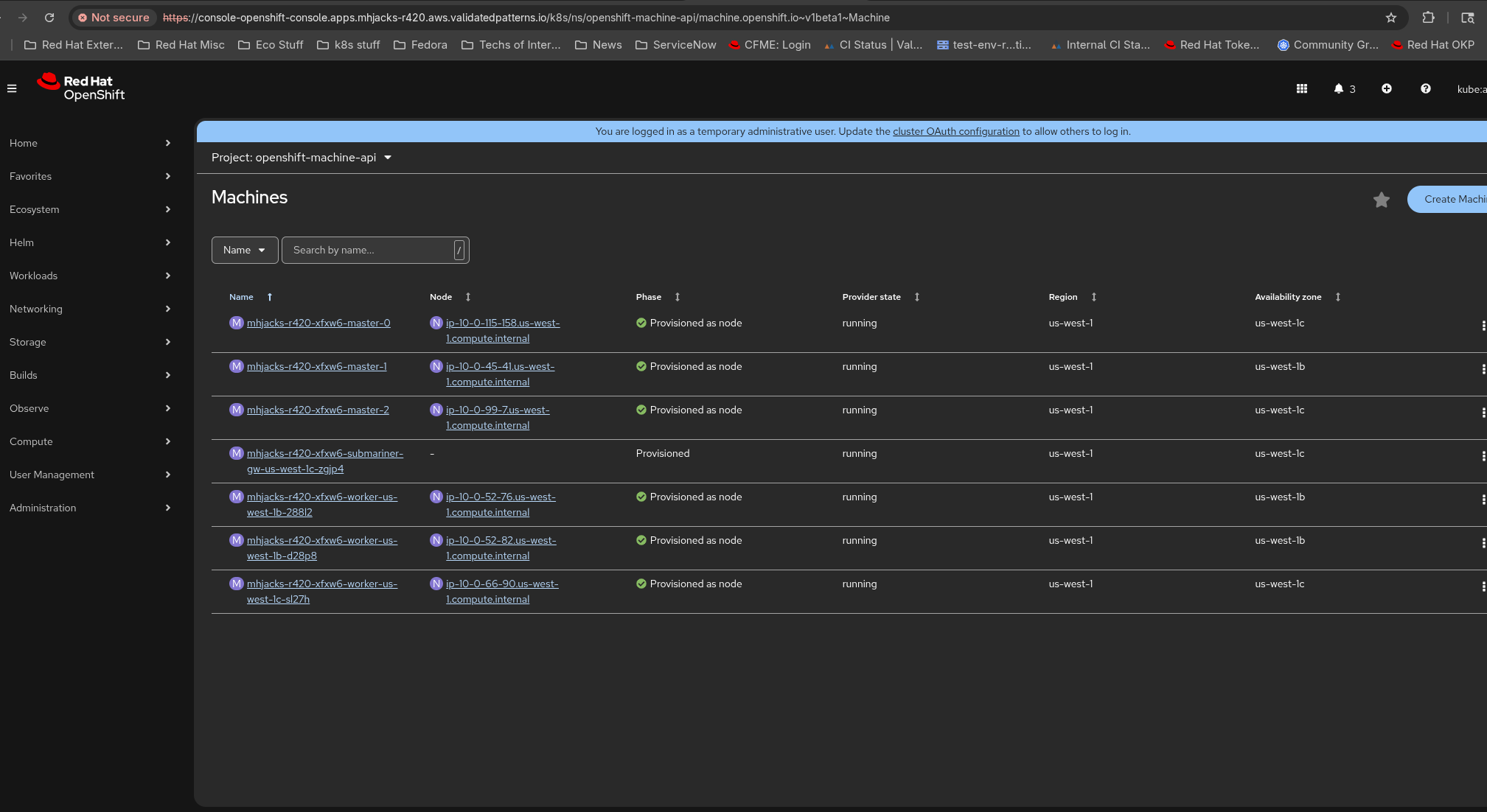Image resolution: width=1487 pixels, height=812 pixels.
Task: Open kebab menu for submariner gateway machine
Action: coord(1482,455)
